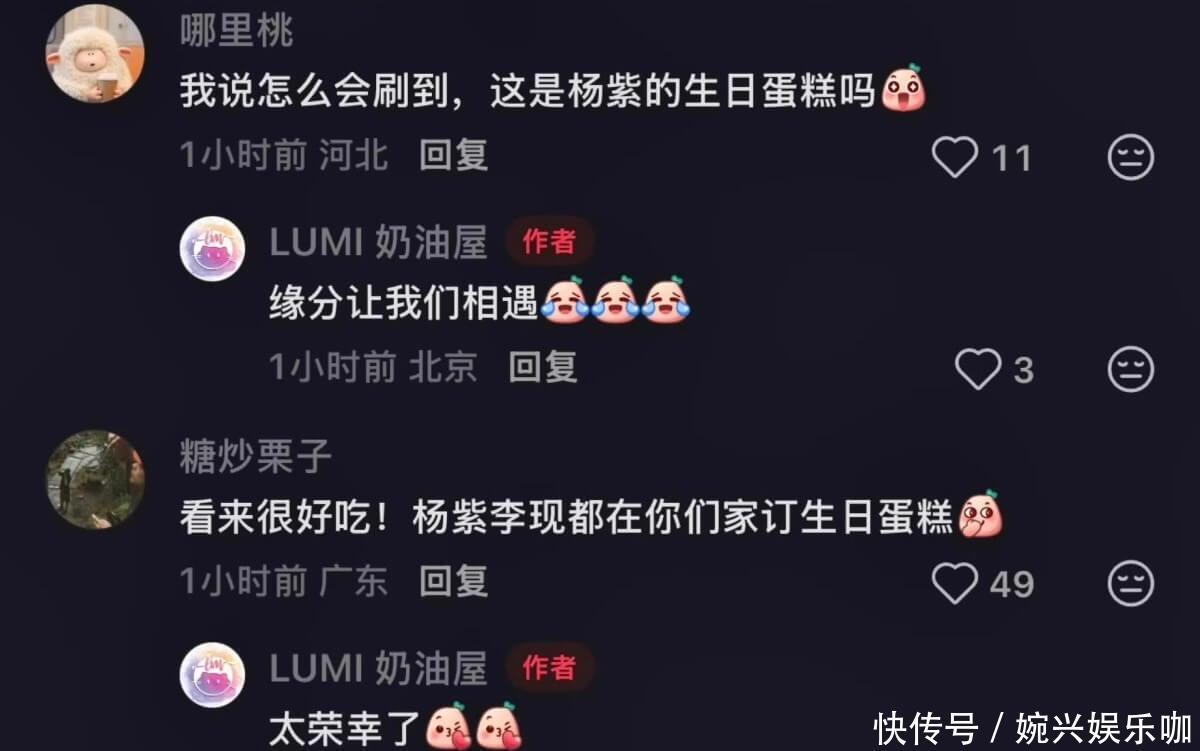Open username 糖炒栗子 profile link

(x=255, y=458)
